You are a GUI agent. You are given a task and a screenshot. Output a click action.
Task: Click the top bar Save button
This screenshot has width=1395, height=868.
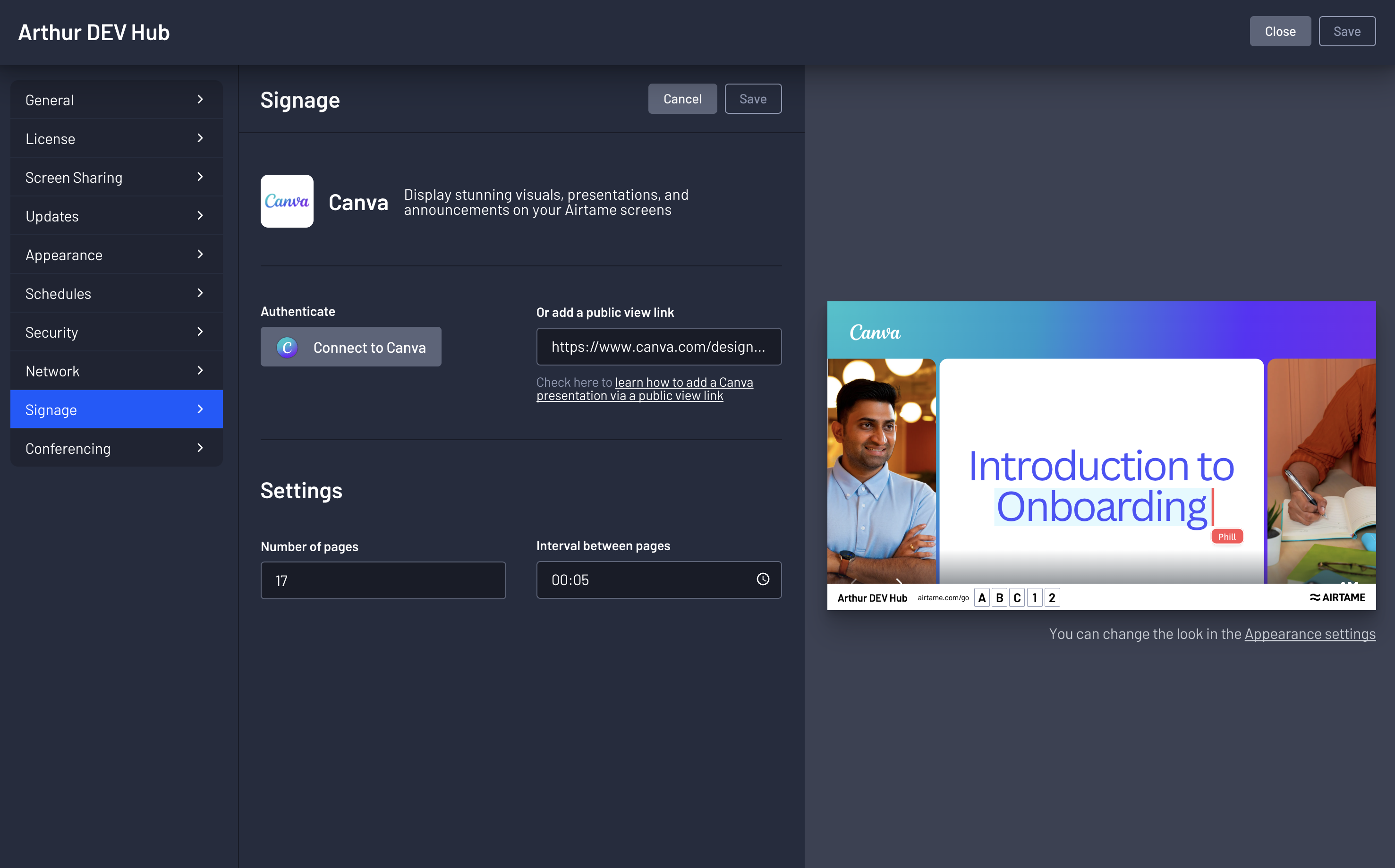coord(1347,31)
